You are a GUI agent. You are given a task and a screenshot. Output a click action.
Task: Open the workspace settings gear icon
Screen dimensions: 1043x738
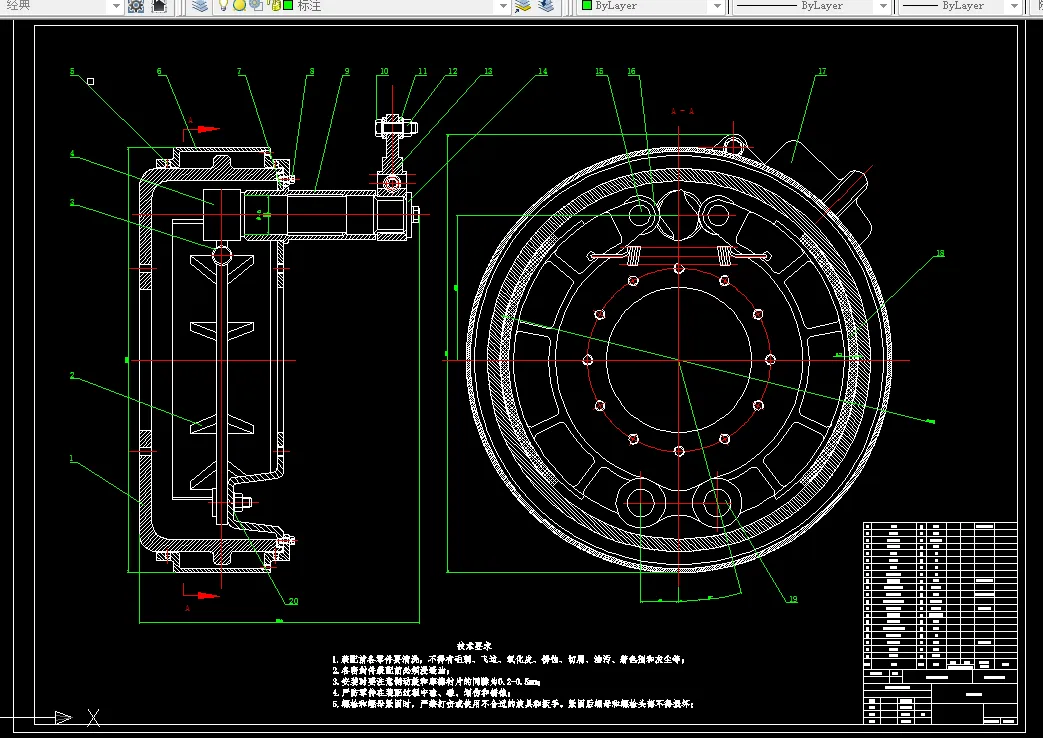[x=137, y=6]
